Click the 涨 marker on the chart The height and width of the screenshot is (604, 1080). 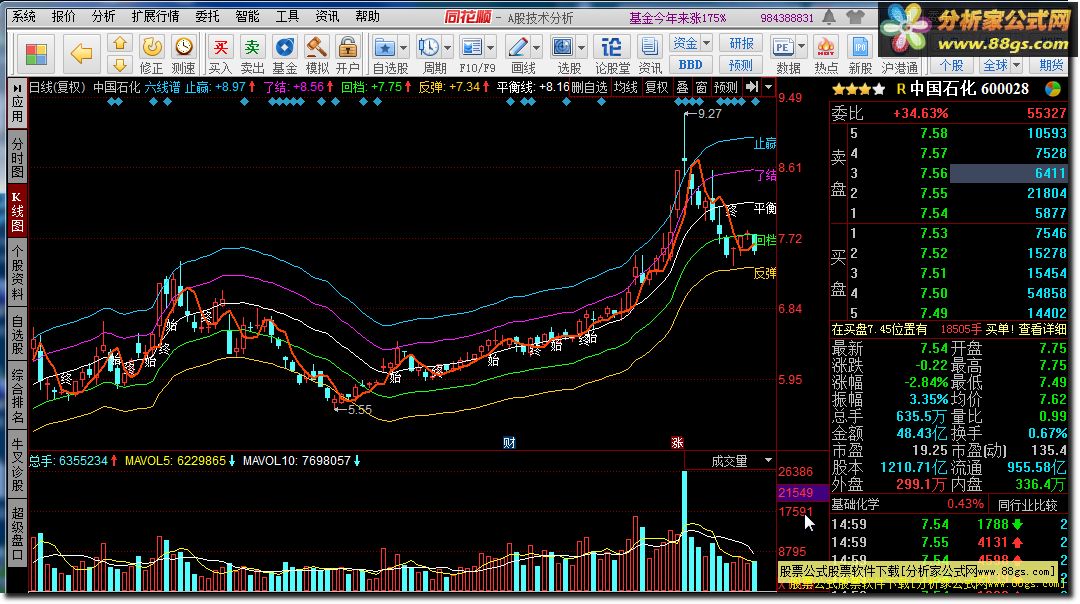pyautogui.click(x=677, y=443)
